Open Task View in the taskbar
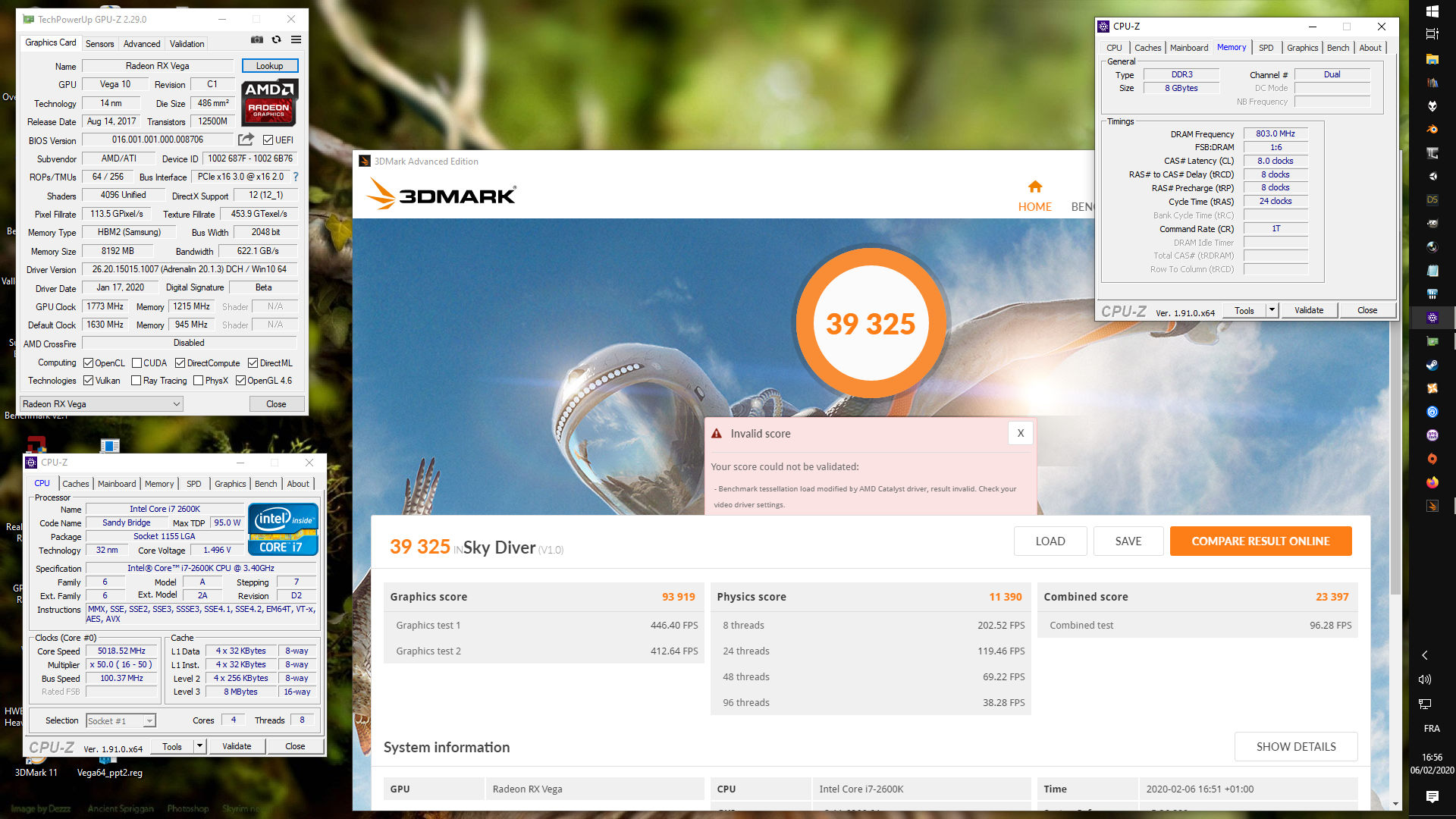 [1432, 34]
